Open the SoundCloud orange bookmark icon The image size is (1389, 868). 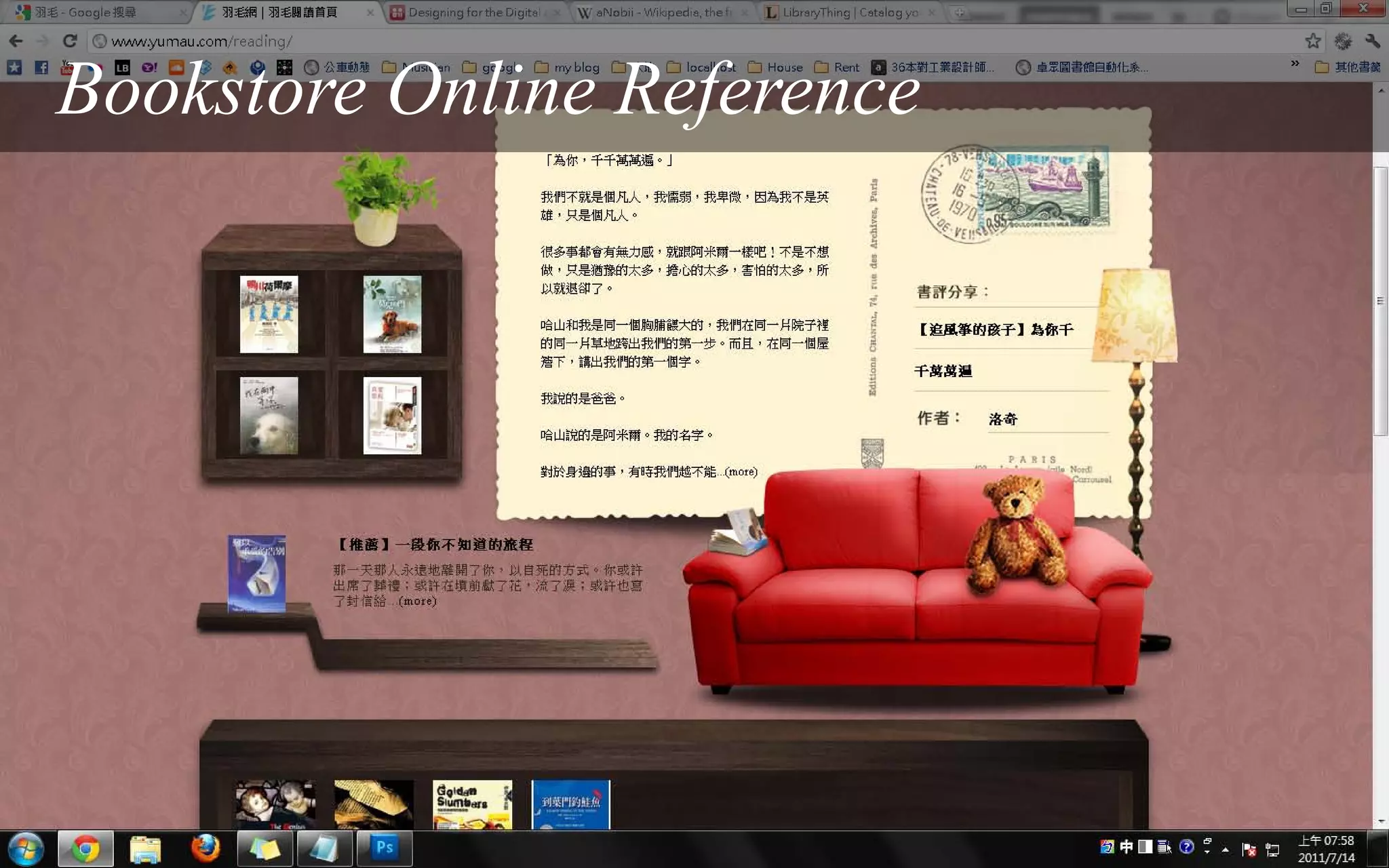(x=176, y=67)
